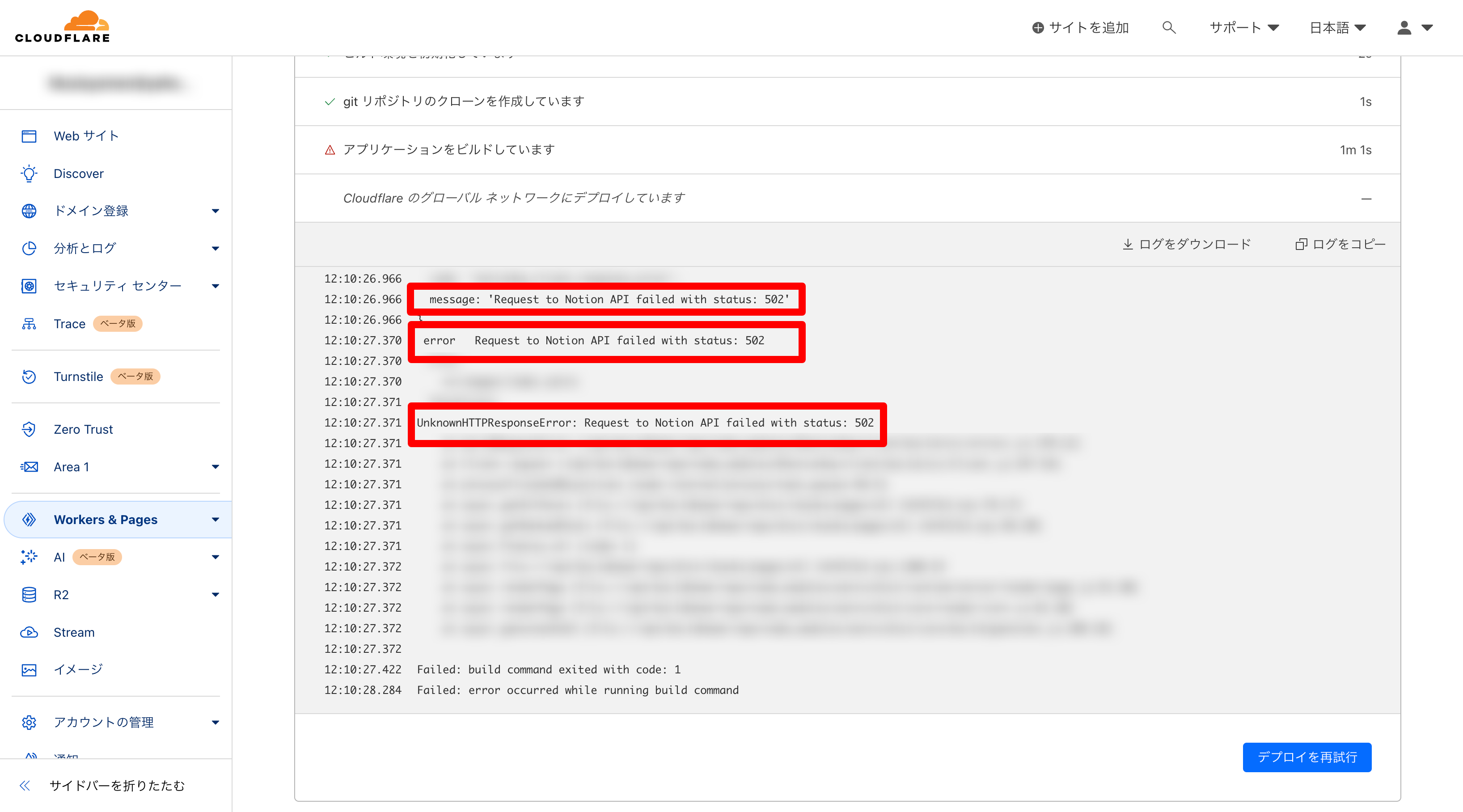Click the アカウントの管理 gear icon
Viewport: 1463px width, 812px height.
29,722
